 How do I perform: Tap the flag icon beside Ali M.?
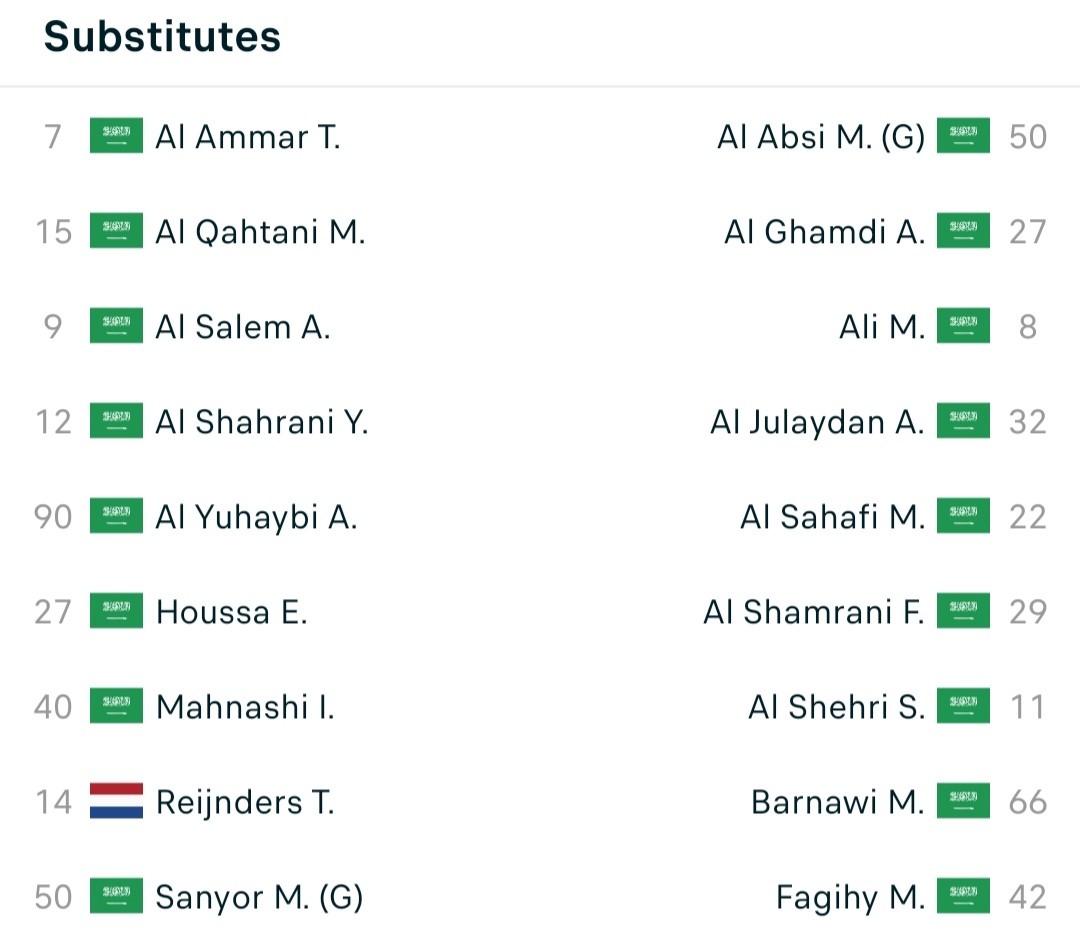(963, 326)
